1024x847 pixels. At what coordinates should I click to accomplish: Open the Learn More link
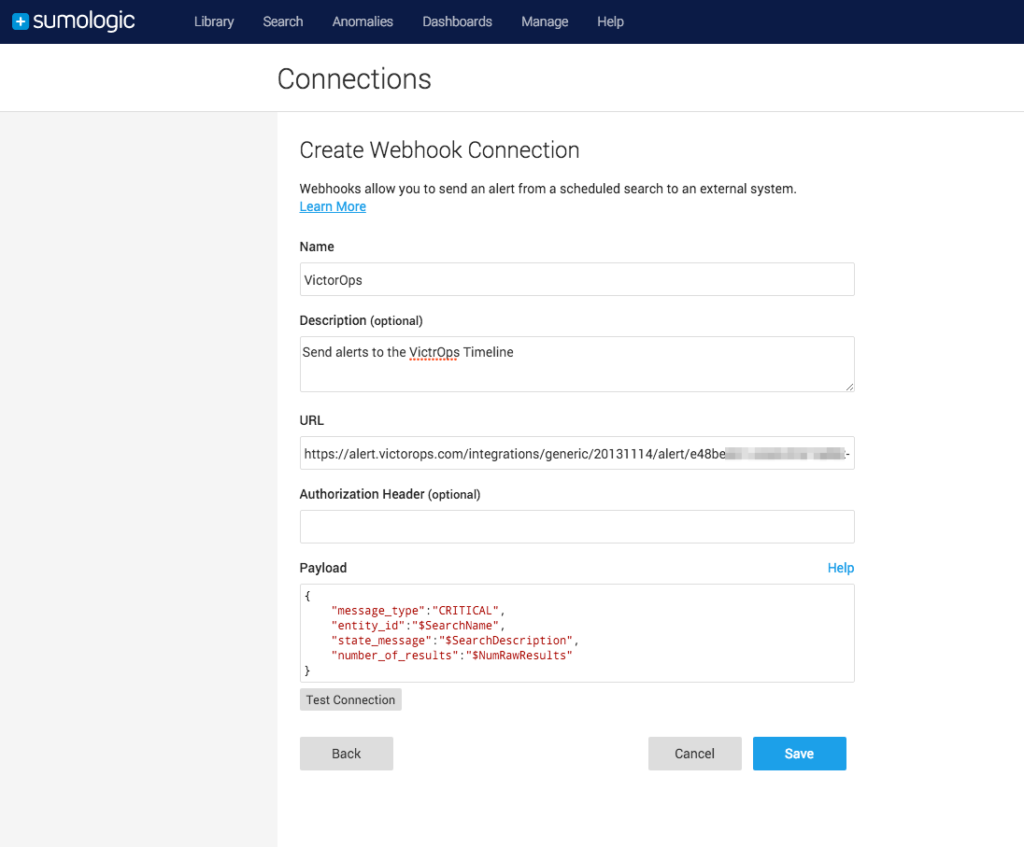[332, 206]
